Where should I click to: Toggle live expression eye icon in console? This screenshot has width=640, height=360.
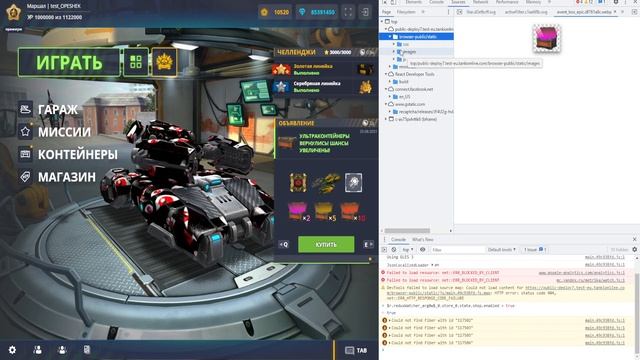click(422, 249)
